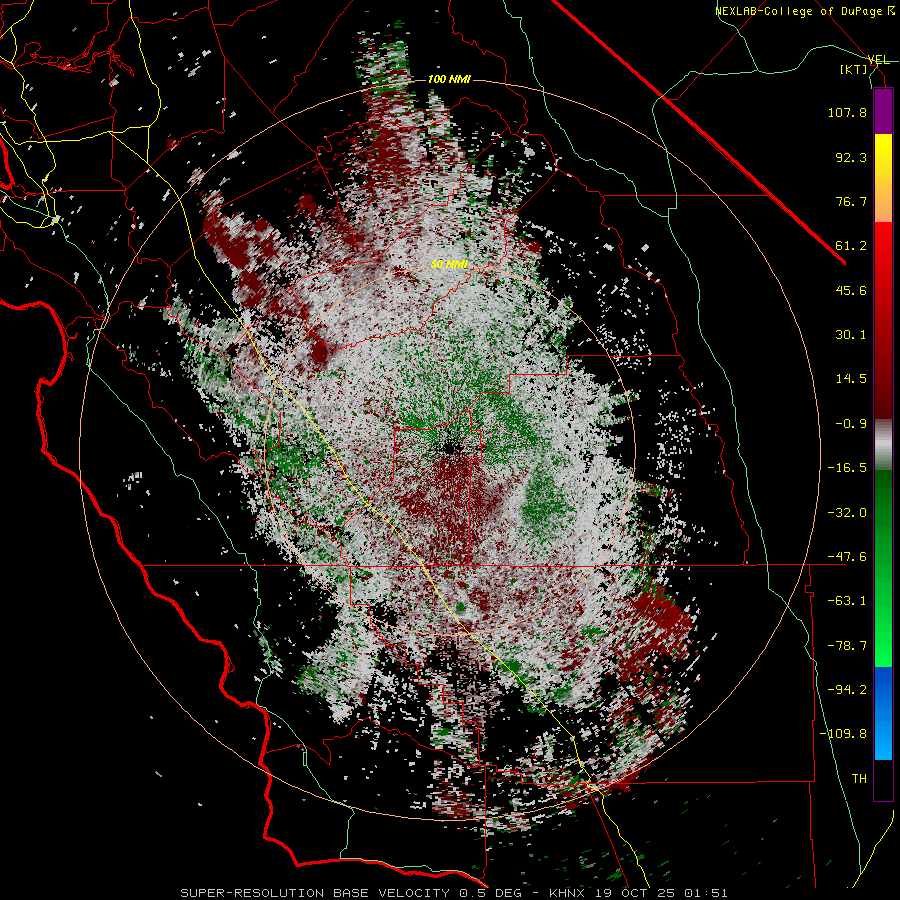Click the 100 NMI range ring label
Viewport: 900px width, 900px height.
tap(449, 79)
